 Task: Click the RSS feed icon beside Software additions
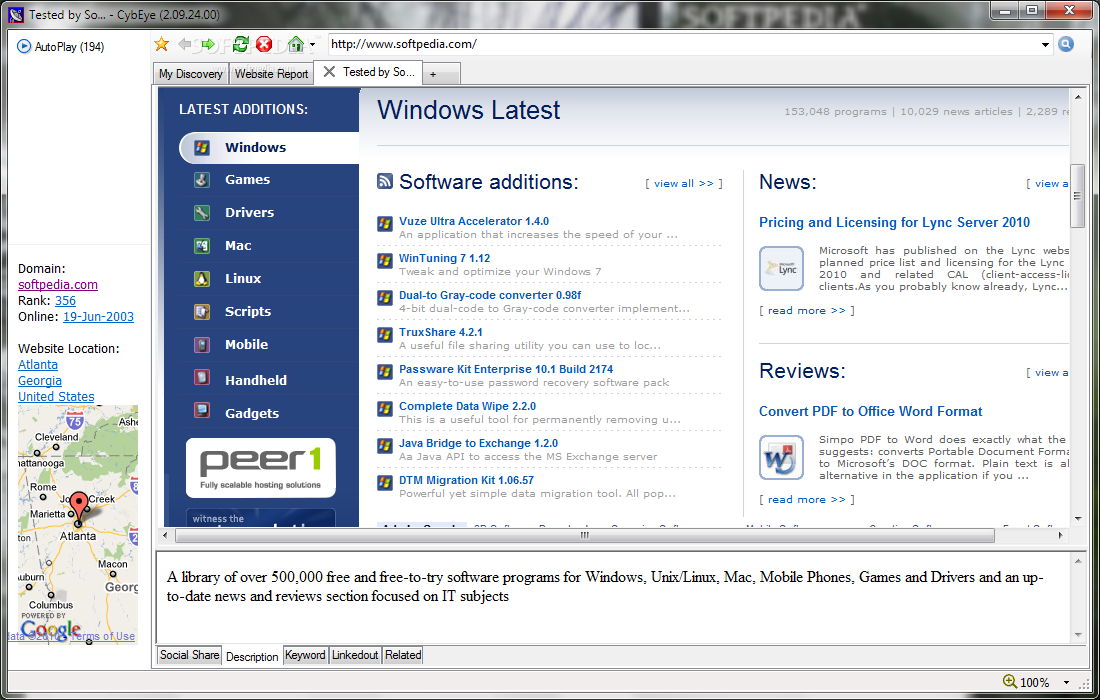[x=385, y=182]
